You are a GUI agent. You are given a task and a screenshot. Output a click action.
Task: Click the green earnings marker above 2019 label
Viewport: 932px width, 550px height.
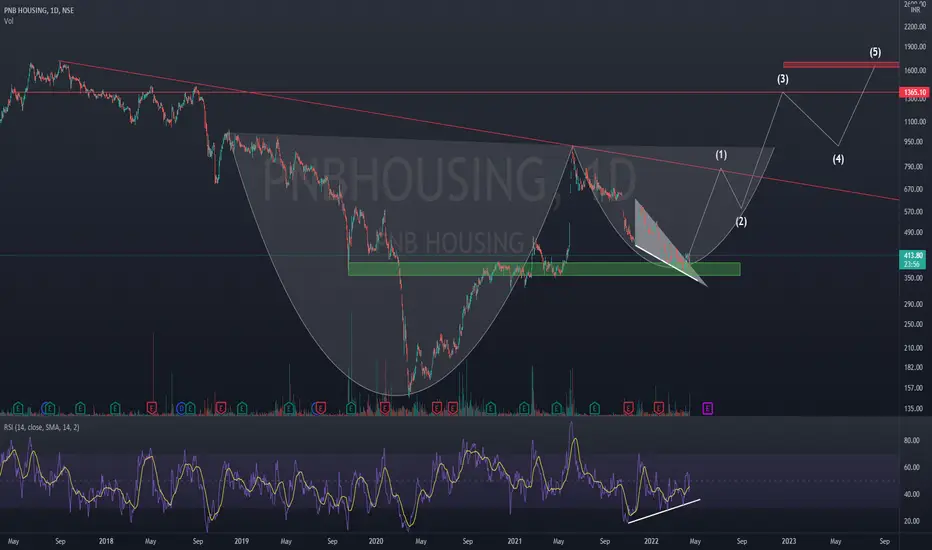coord(242,408)
